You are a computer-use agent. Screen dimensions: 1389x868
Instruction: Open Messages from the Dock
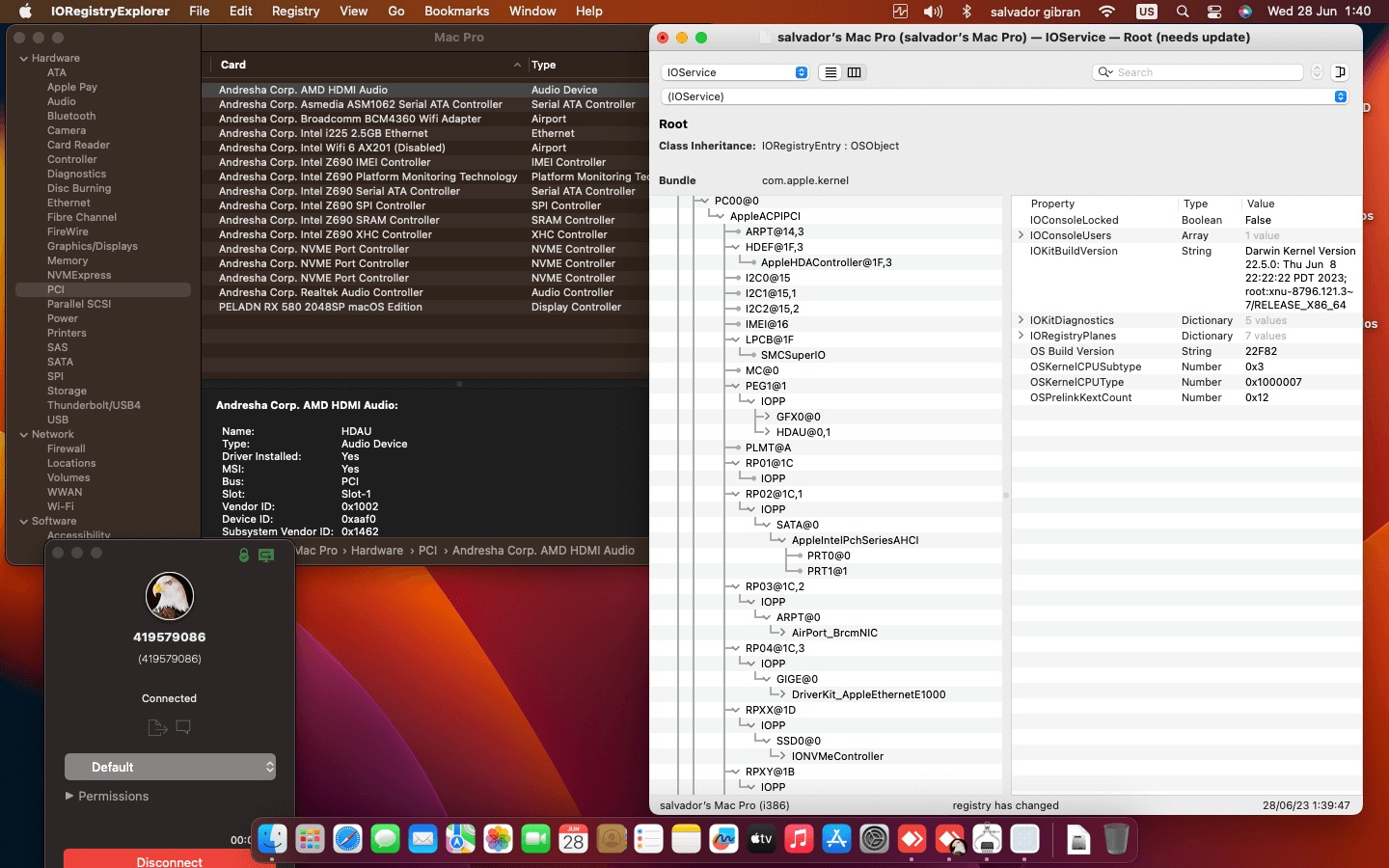pyautogui.click(x=385, y=839)
